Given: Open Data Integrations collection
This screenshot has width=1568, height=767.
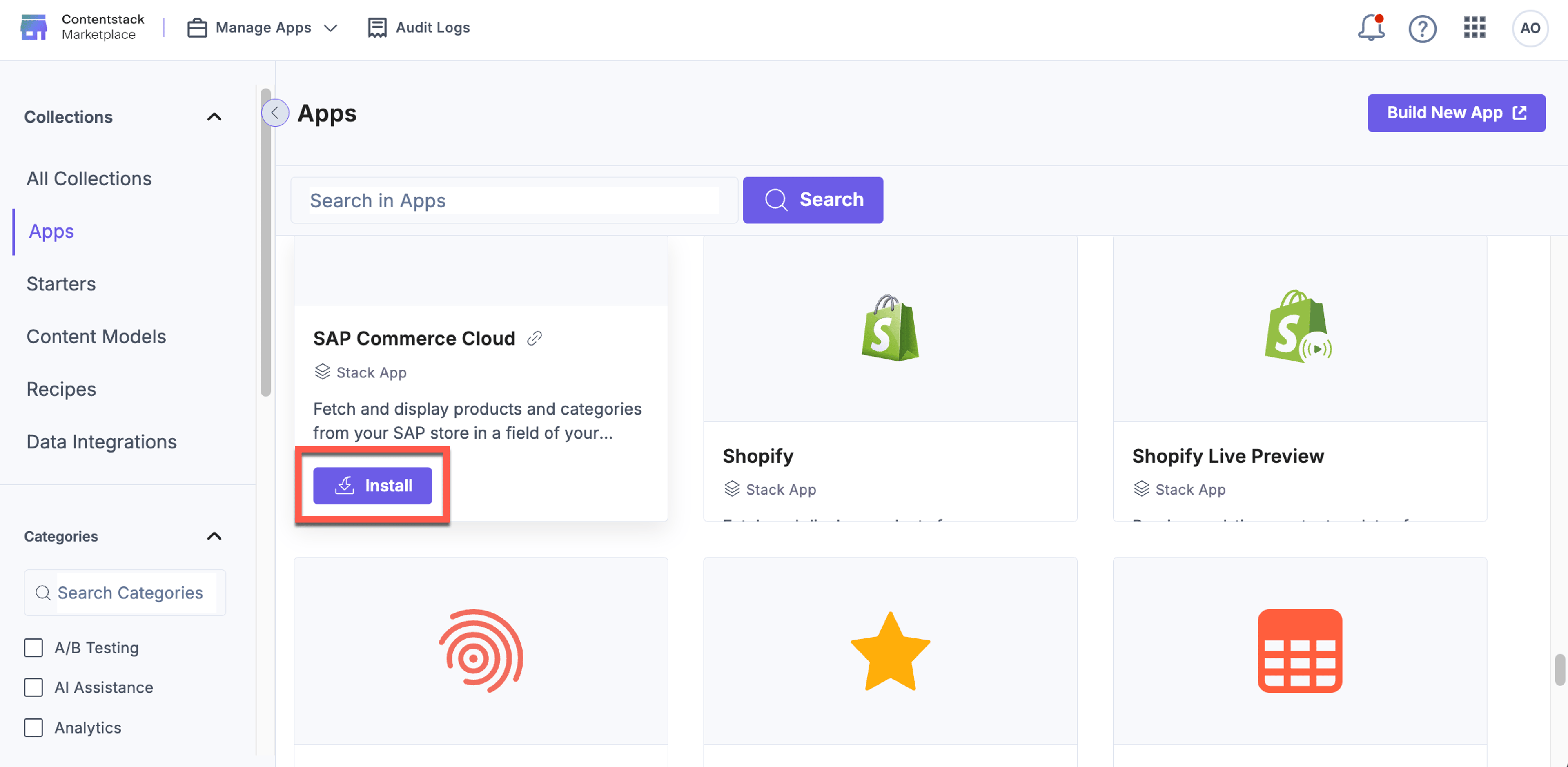Looking at the screenshot, I should pyautogui.click(x=102, y=441).
